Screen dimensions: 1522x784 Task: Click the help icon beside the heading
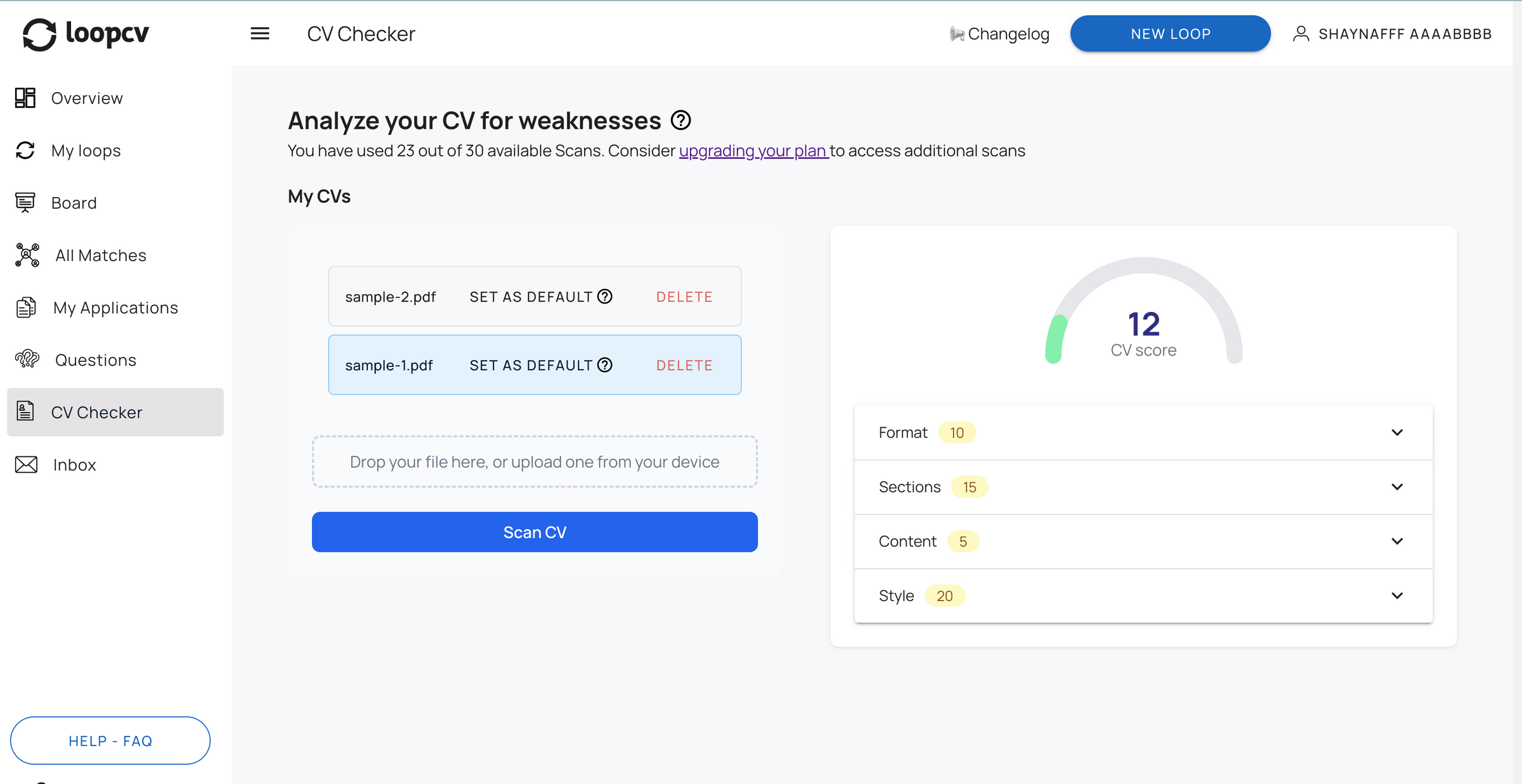[681, 120]
